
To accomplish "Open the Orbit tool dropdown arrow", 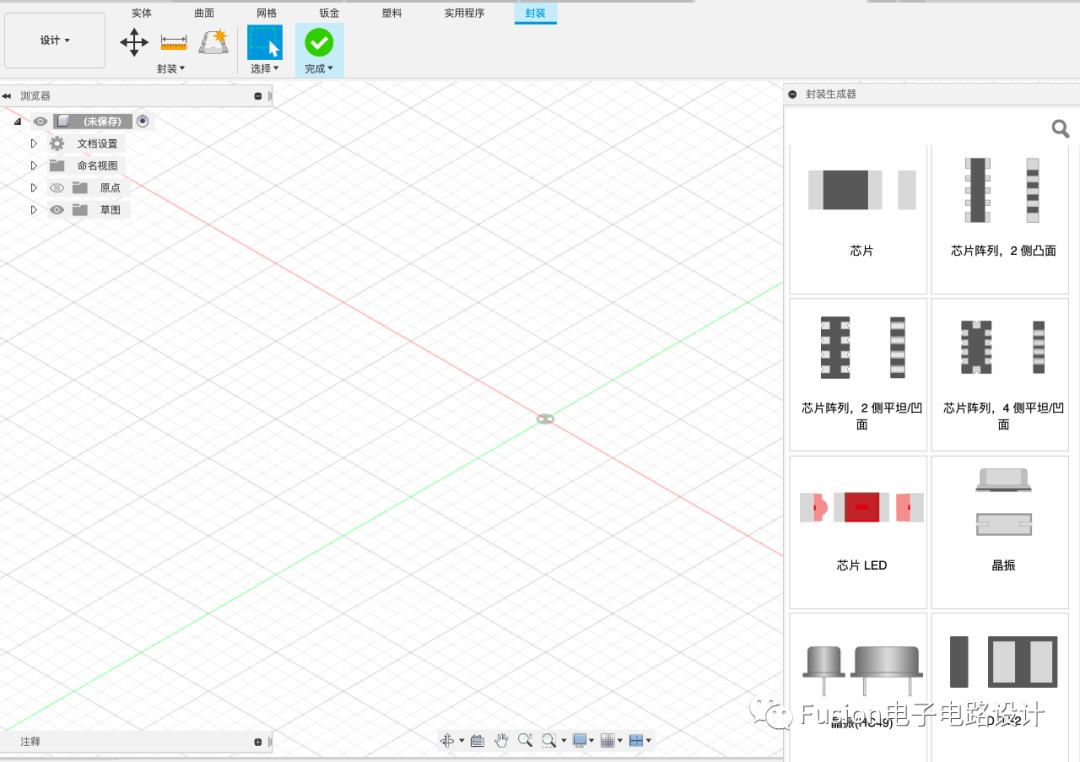I will coord(461,741).
